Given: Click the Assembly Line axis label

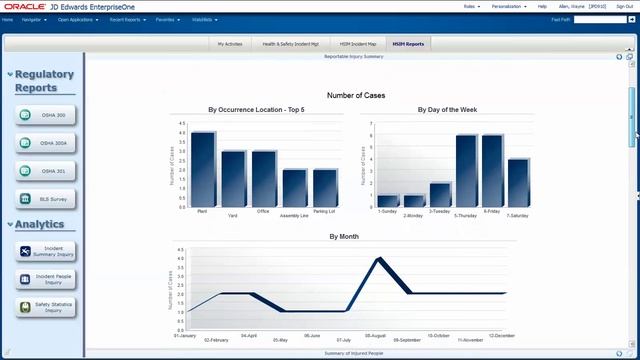Looking at the screenshot, I should coord(294,216).
